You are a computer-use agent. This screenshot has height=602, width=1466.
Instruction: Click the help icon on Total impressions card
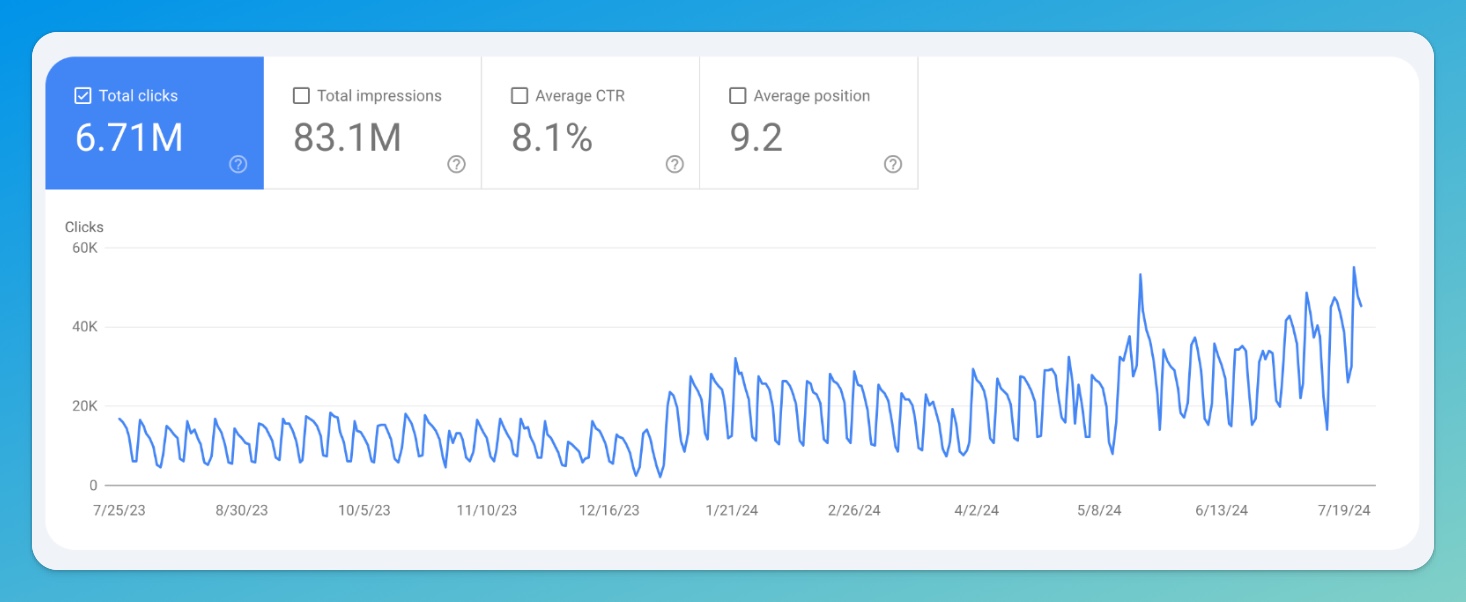(x=456, y=165)
